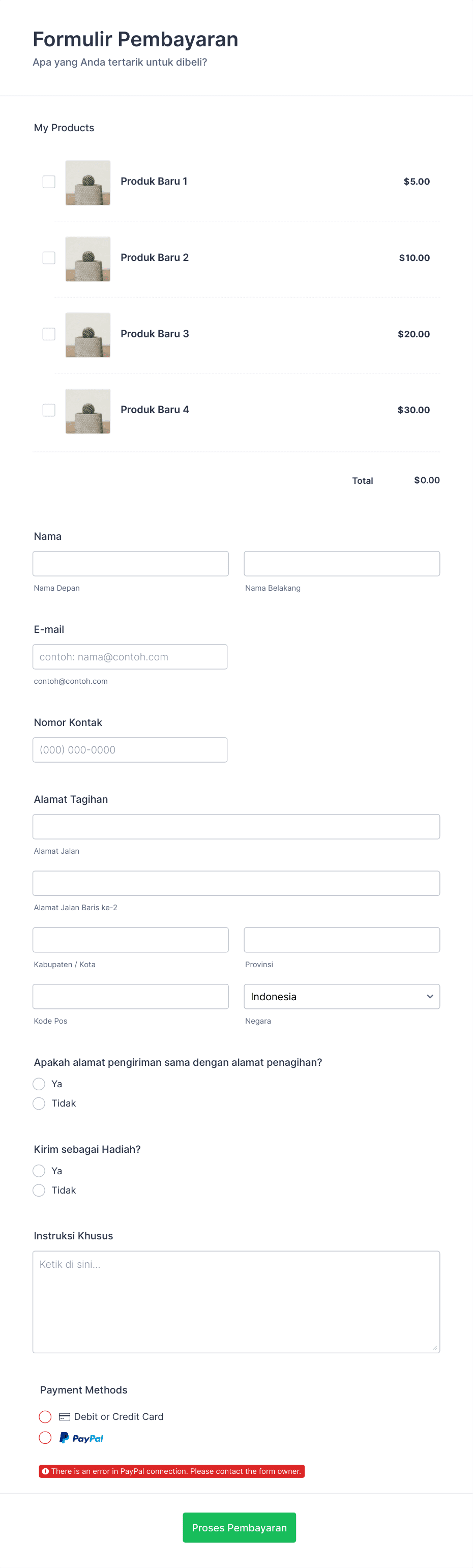
Task: Click the E-mail address field
Action: 130,656
